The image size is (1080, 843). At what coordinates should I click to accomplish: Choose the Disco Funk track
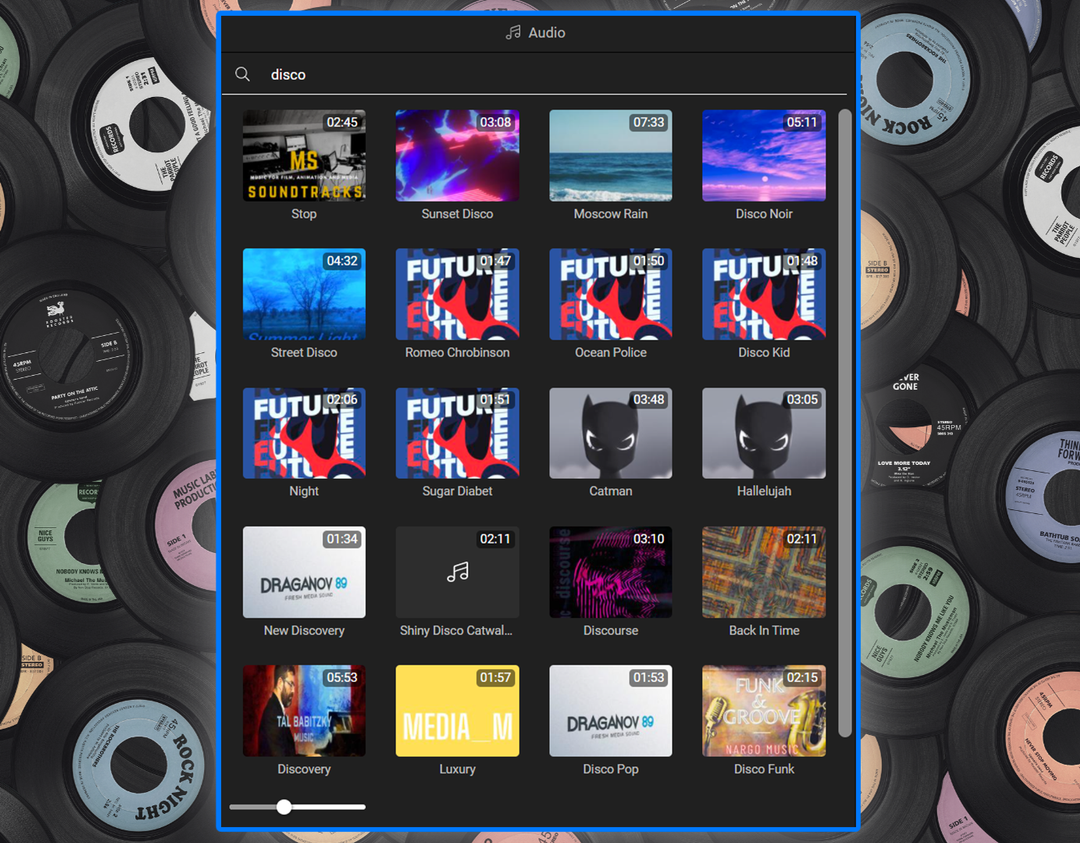pyautogui.click(x=763, y=710)
